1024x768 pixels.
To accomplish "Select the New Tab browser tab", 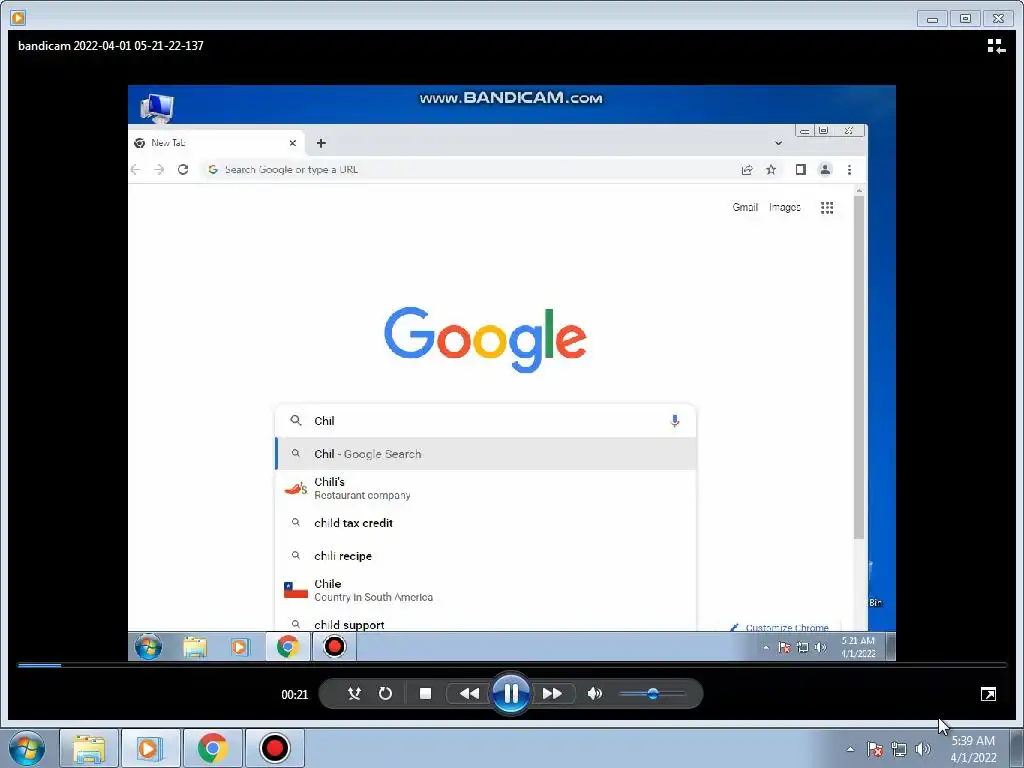I will click(216, 143).
